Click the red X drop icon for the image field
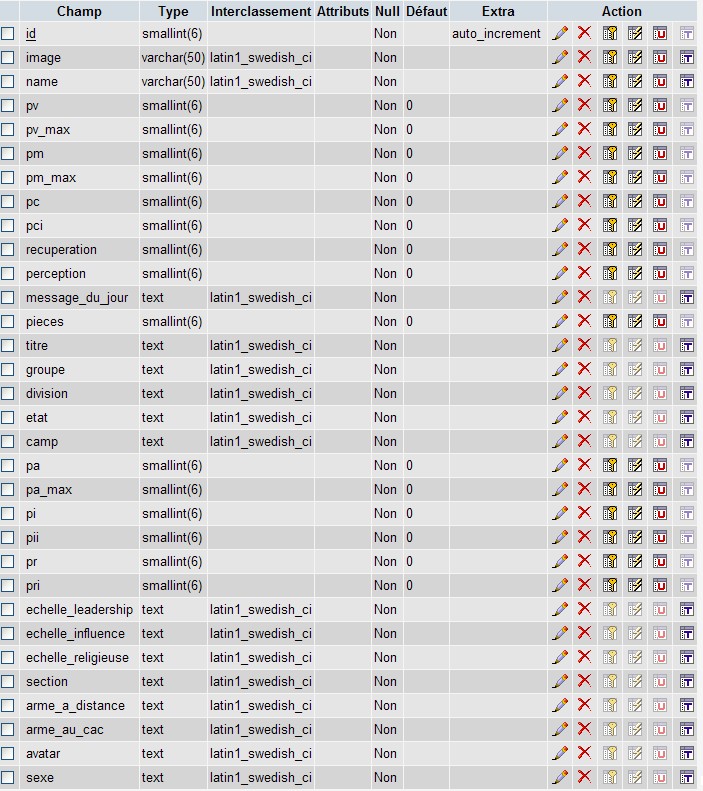This screenshot has height=791, width=703. click(x=585, y=57)
